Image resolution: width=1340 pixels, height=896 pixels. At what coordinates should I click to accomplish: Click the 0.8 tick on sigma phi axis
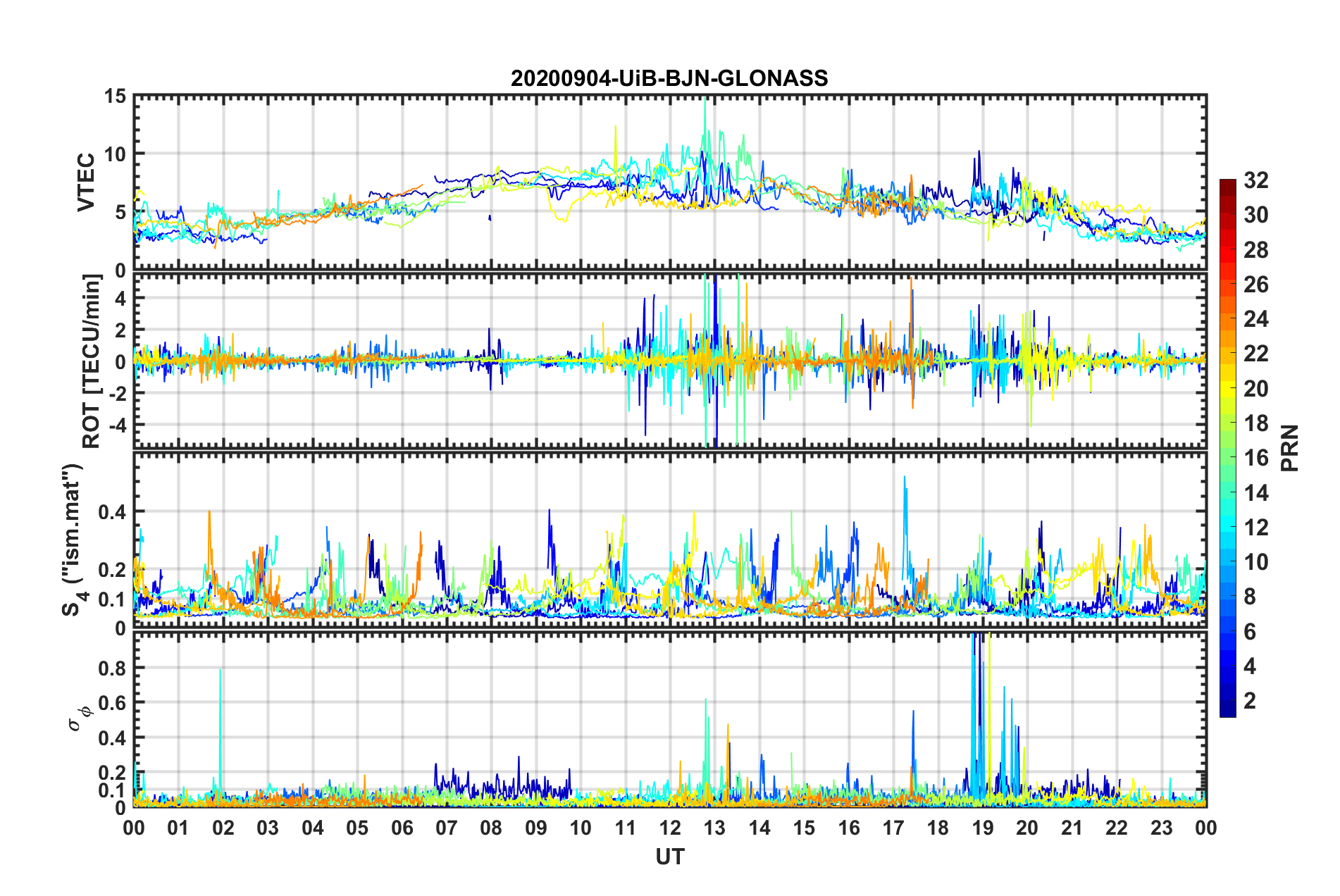coord(113,668)
